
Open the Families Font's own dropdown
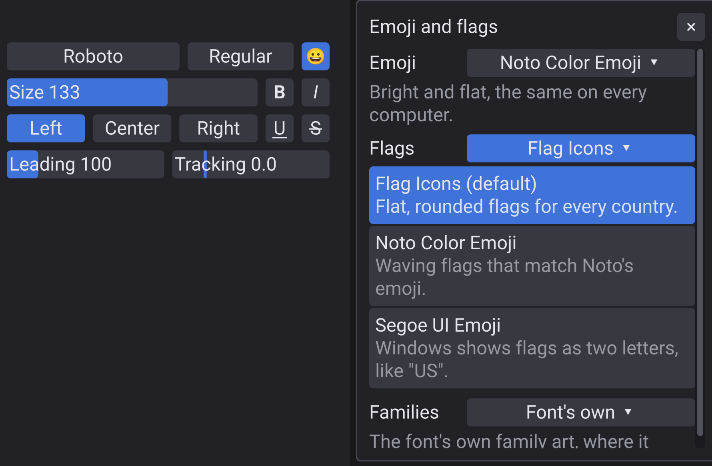click(580, 412)
